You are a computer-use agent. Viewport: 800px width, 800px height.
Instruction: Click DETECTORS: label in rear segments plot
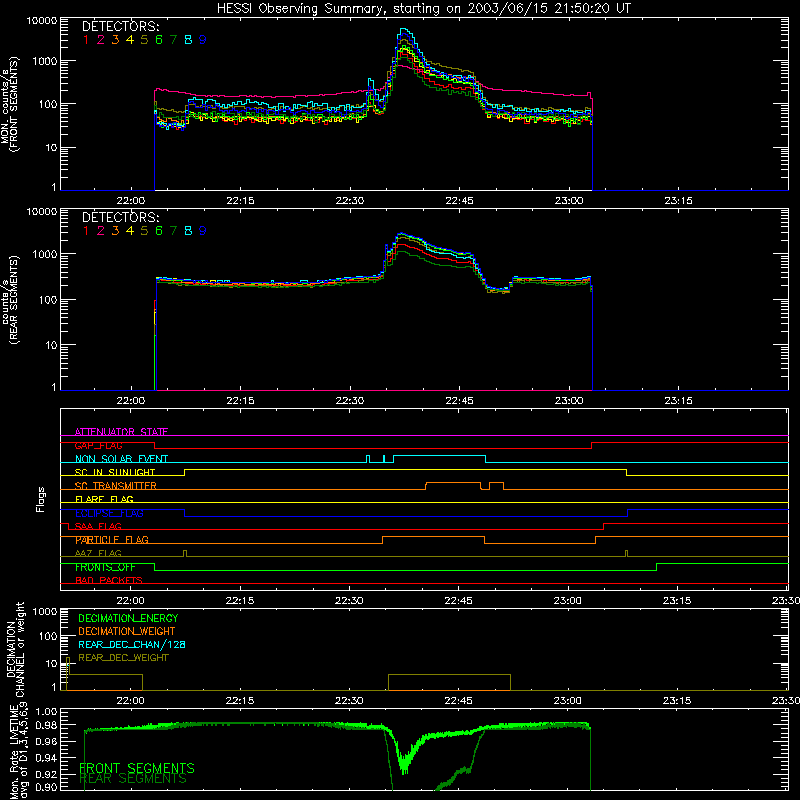pyautogui.click(x=120, y=218)
